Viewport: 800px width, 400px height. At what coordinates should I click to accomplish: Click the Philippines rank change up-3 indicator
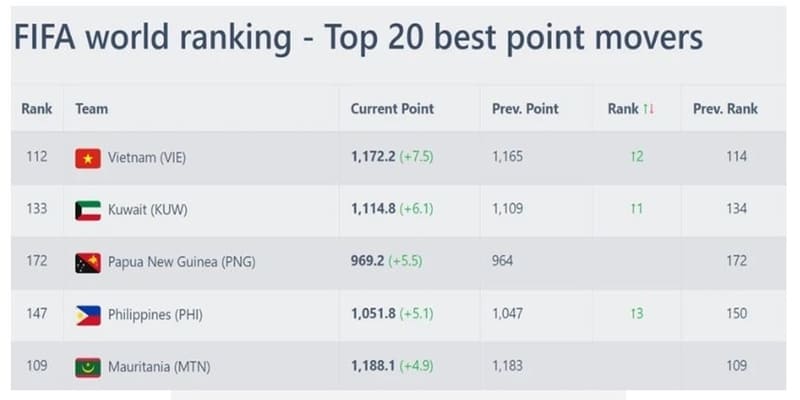(x=637, y=313)
